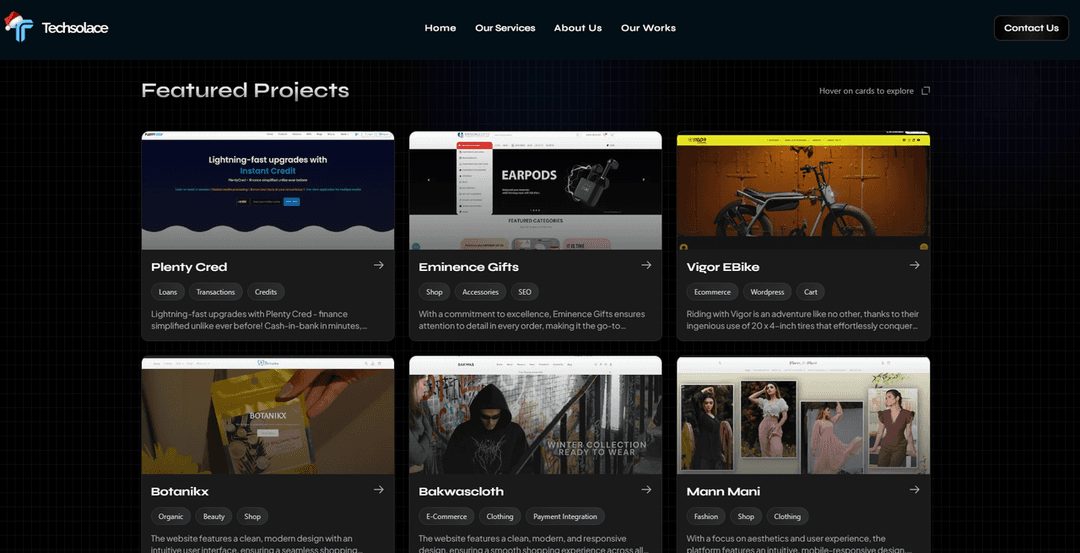Click the Featured Projects heading

point(245,91)
